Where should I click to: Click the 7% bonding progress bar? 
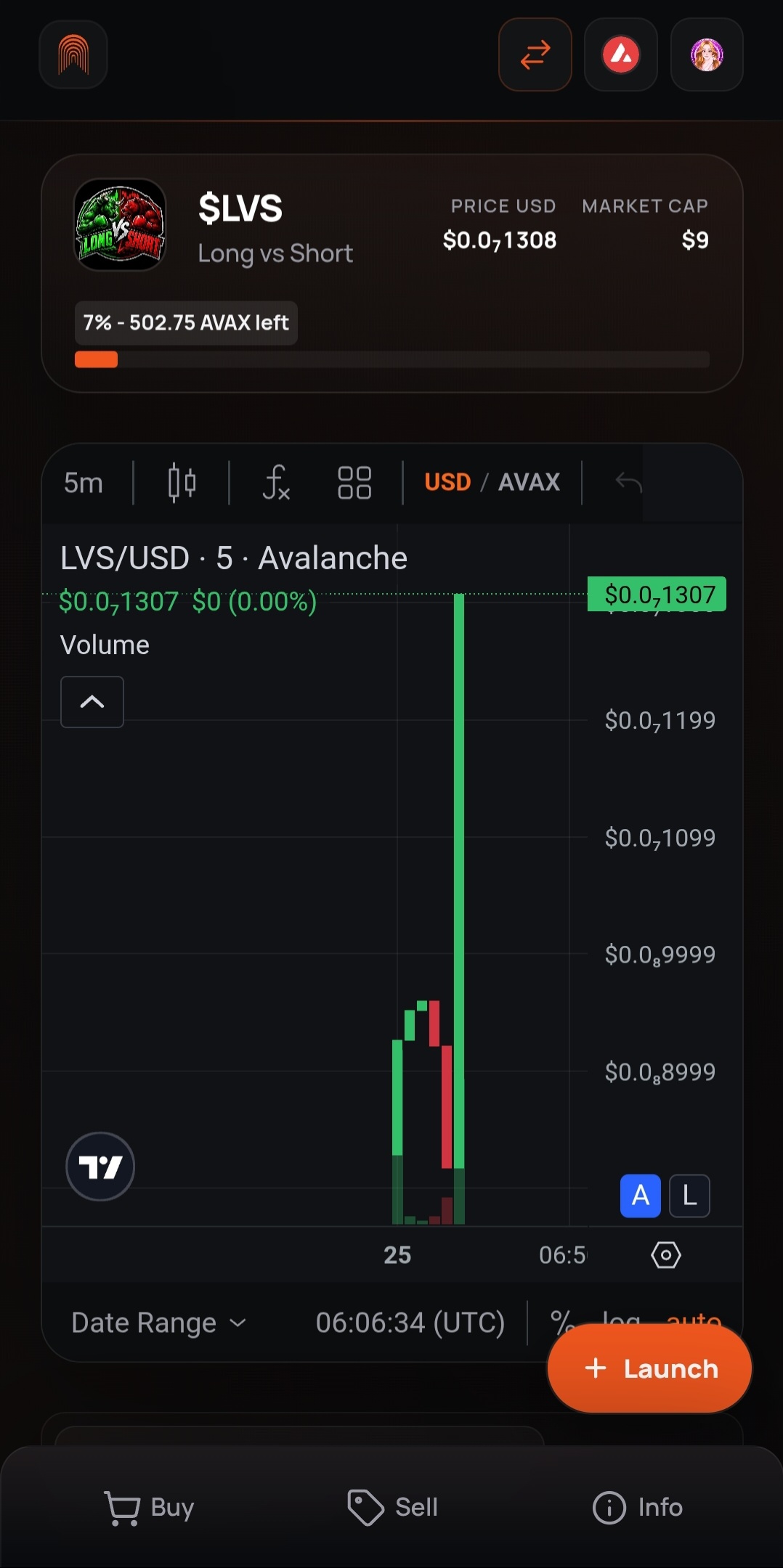[392, 359]
